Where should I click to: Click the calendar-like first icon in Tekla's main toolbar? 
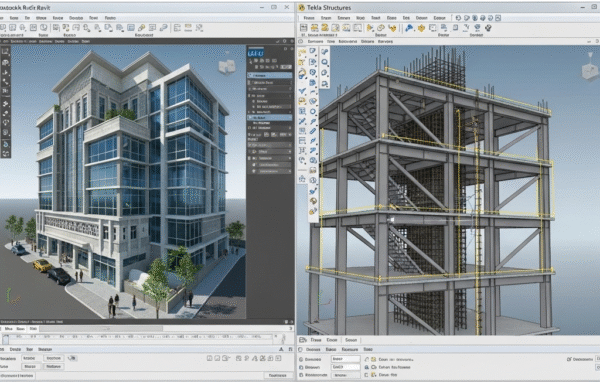[303, 28]
